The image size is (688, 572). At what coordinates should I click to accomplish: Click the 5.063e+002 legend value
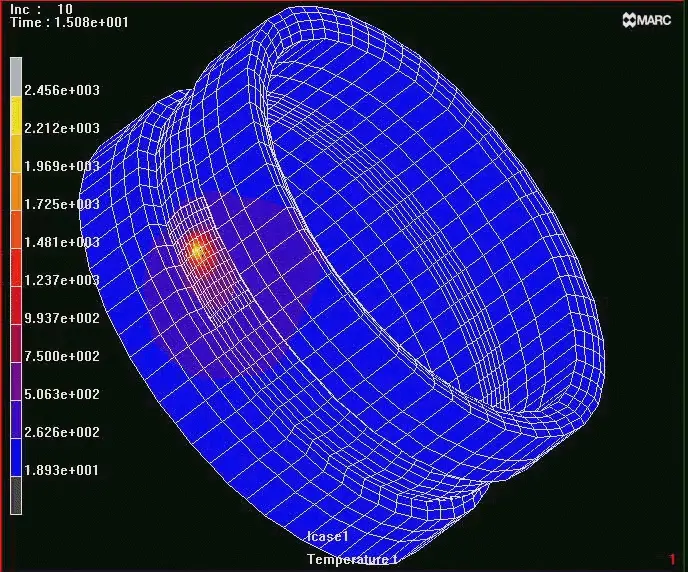[x=62, y=394]
